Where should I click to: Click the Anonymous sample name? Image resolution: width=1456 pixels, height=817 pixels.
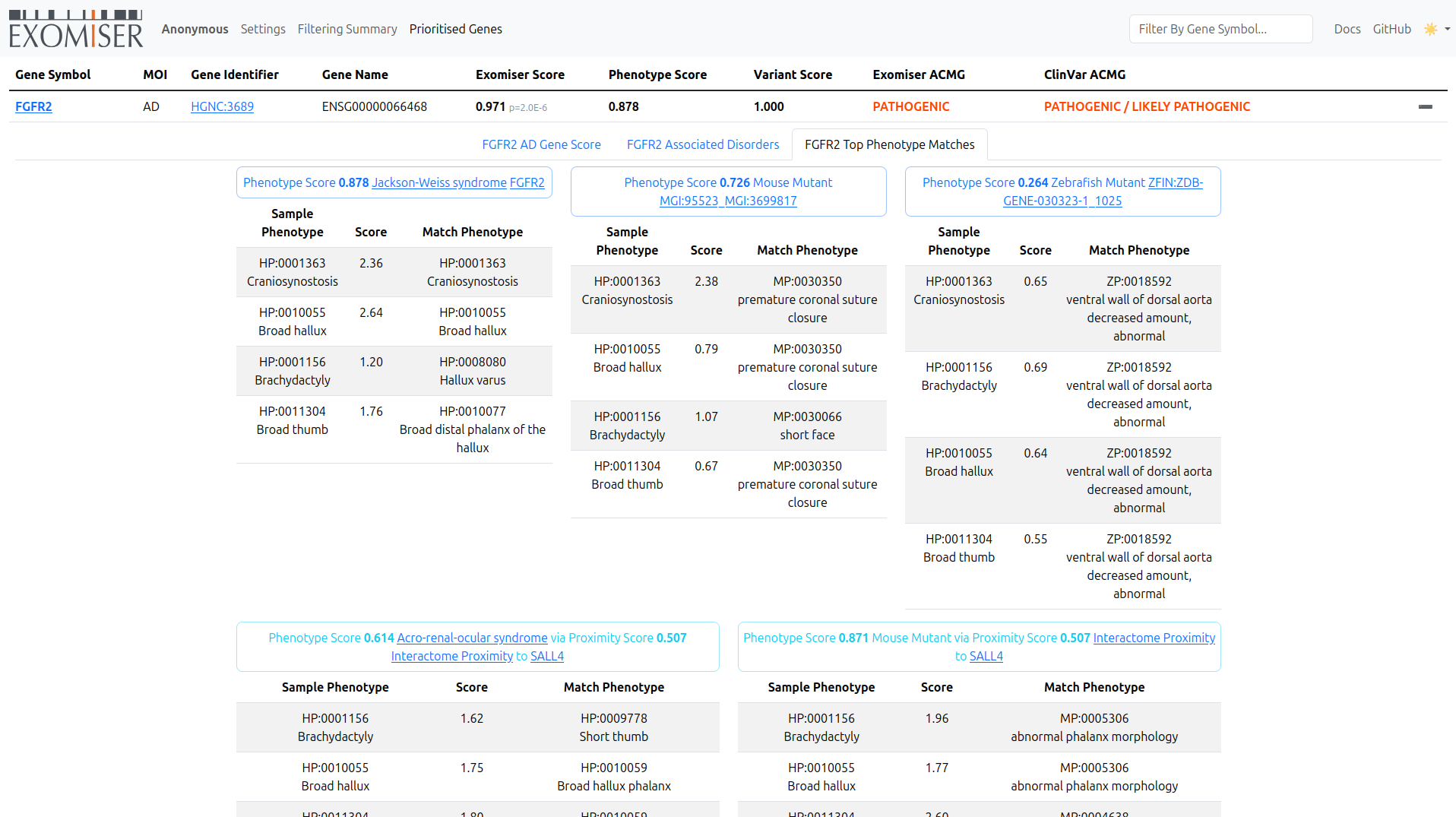coord(195,29)
